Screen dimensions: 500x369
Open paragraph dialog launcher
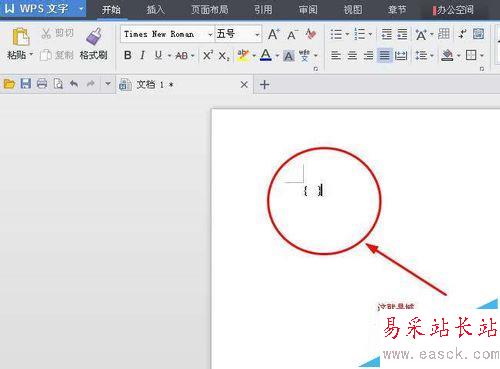click(481, 69)
